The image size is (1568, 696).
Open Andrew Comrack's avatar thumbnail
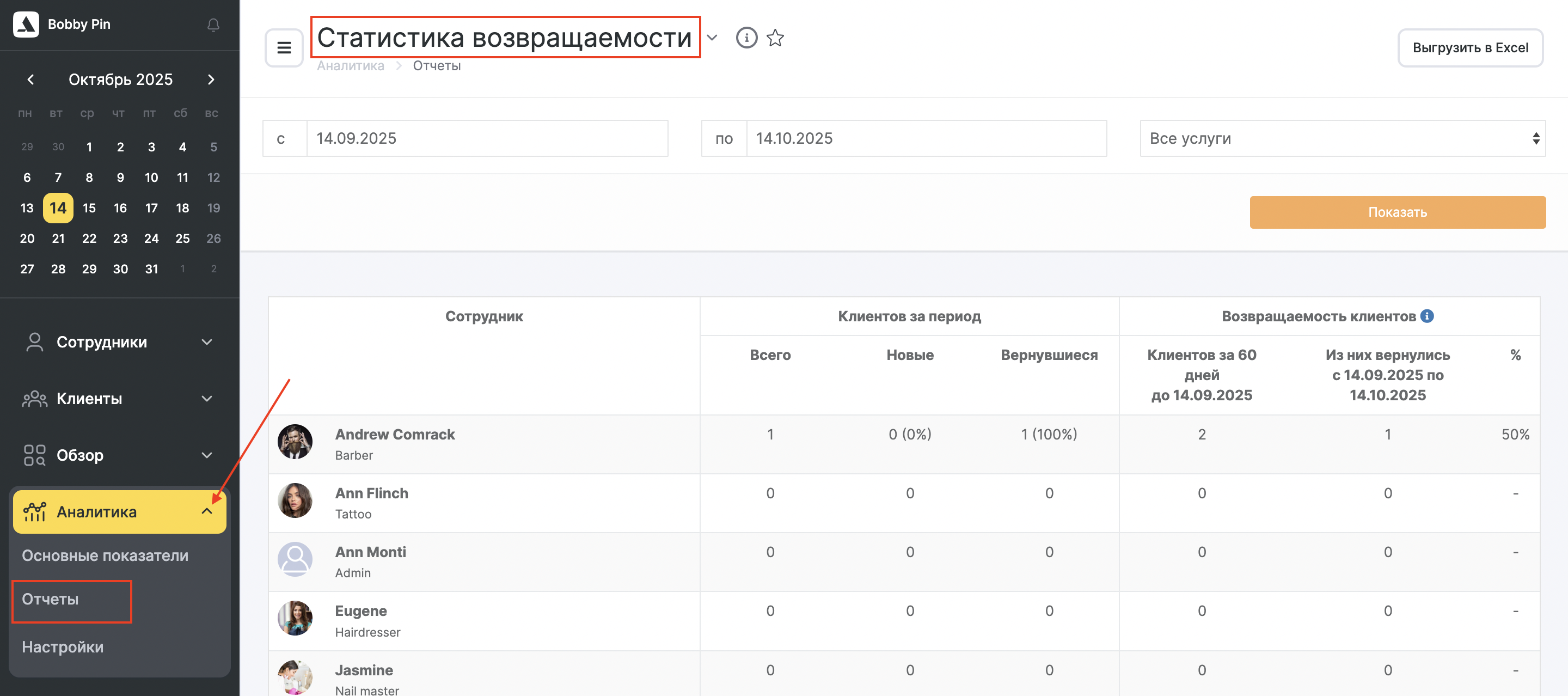pyautogui.click(x=295, y=442)
